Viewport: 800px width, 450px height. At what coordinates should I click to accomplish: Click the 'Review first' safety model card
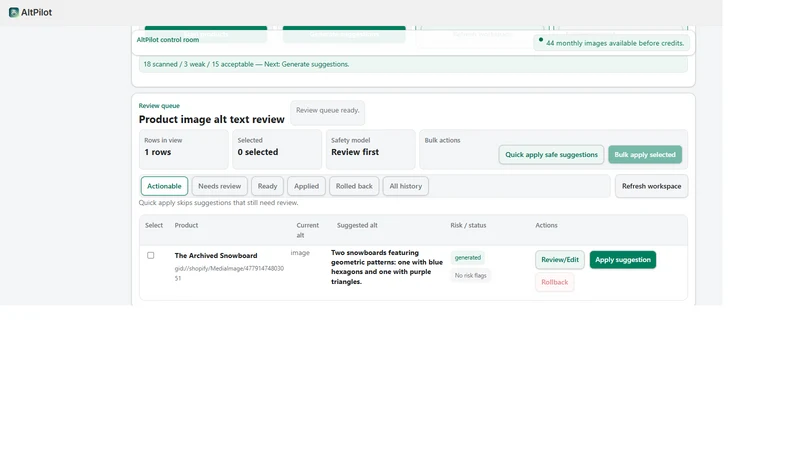click(x=370, y=149)
